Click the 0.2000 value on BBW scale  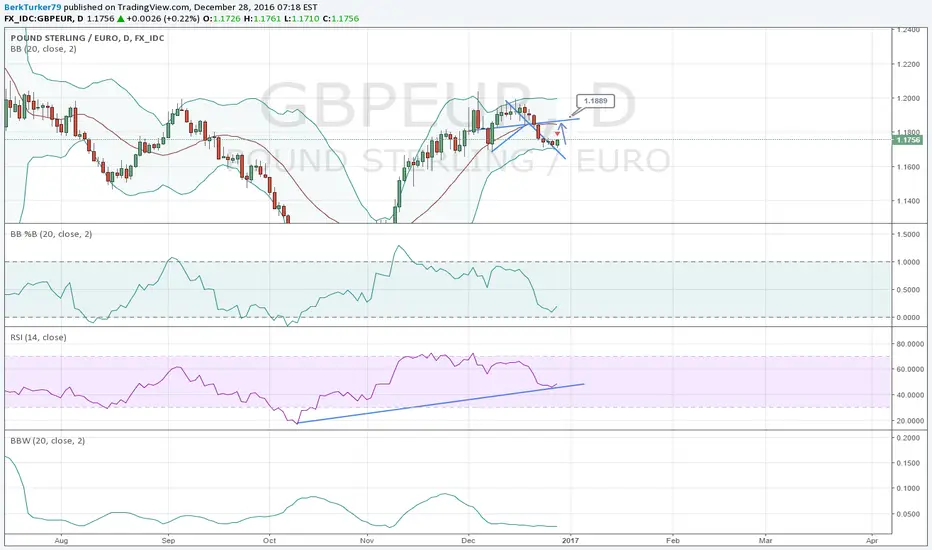[909, 438]
